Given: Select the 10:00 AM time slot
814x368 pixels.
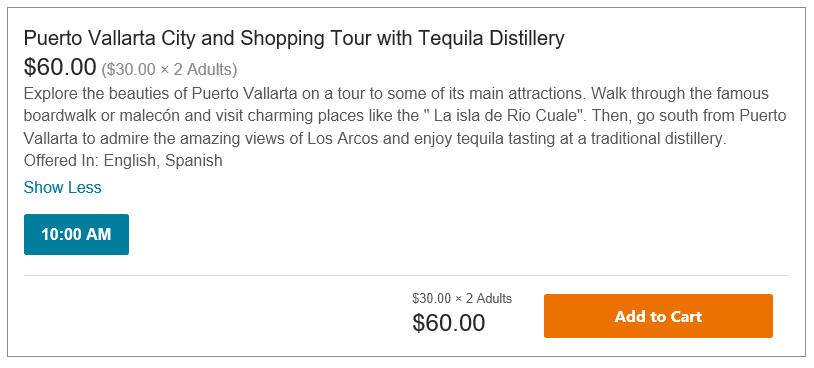Looking at the screenshot, I should 76,235.
